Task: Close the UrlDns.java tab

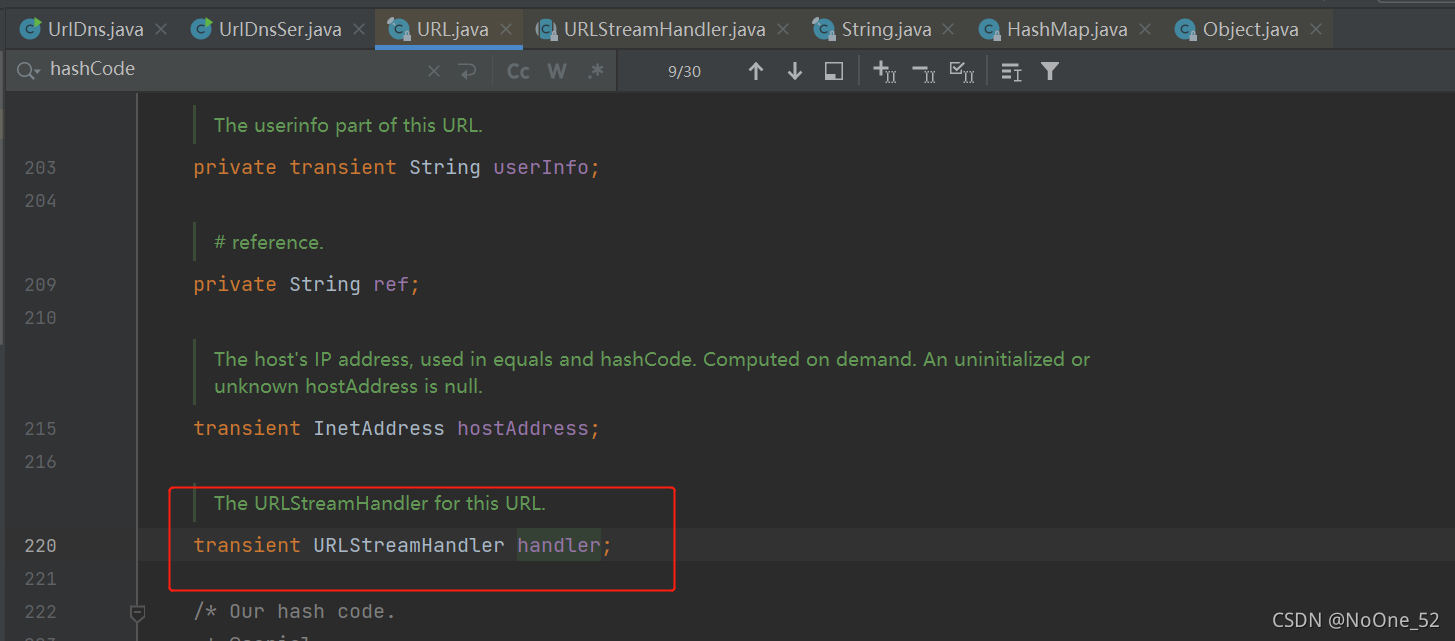Action: (x=161, y=30)
